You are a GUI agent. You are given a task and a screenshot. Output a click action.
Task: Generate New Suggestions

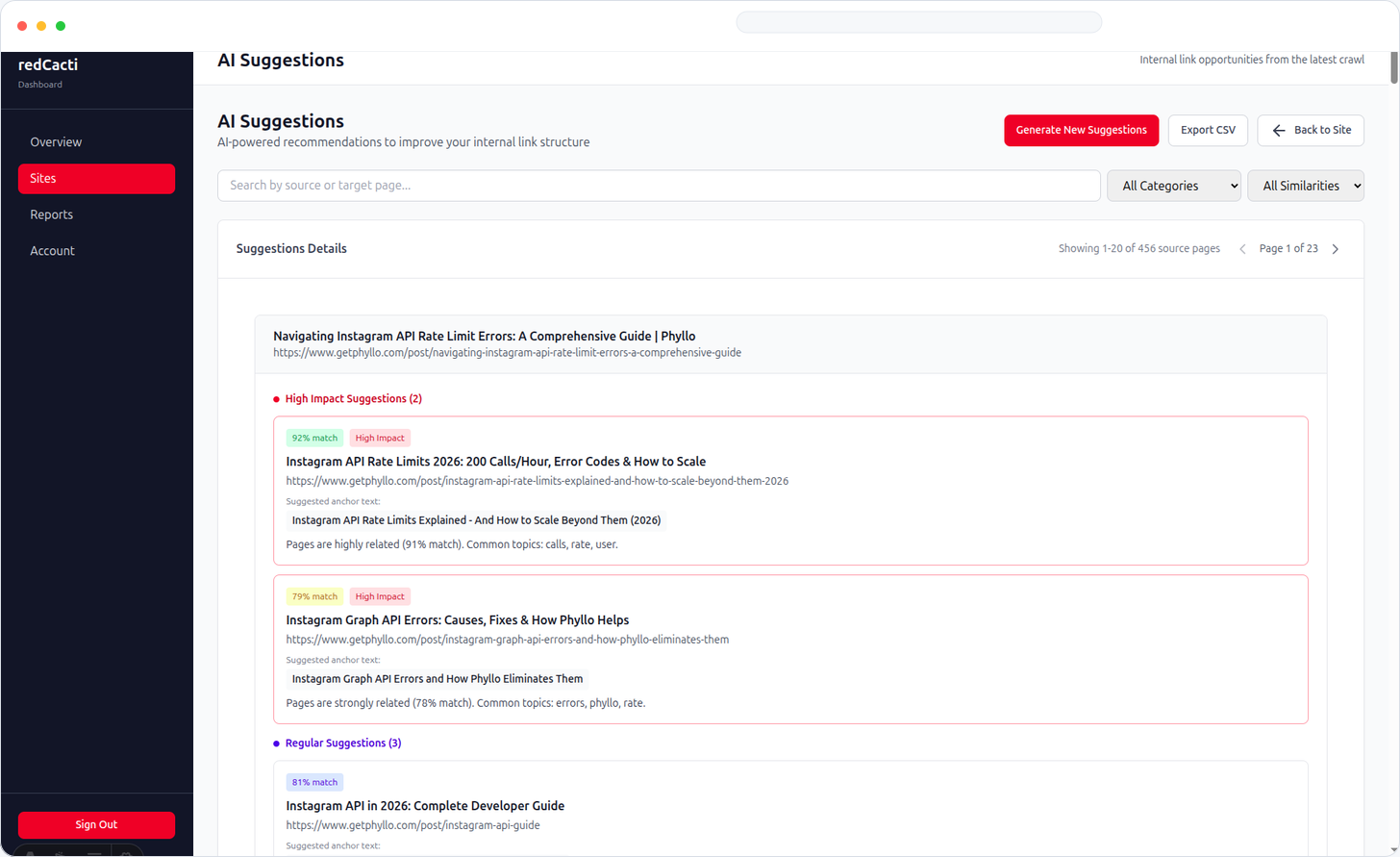[1082, 130]
